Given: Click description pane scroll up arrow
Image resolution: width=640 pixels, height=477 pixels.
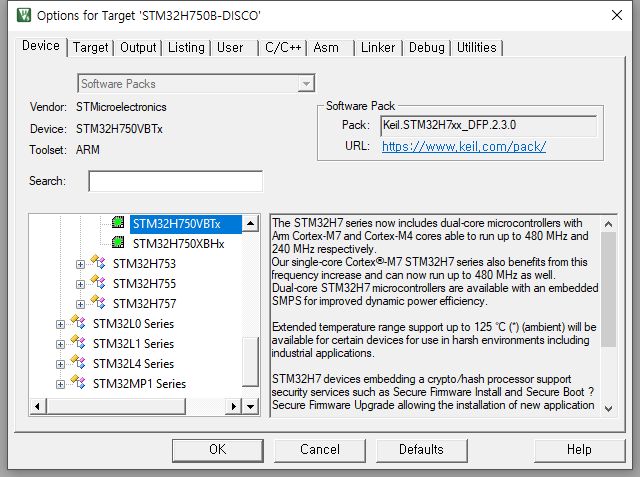Looking at the screenshot, I should 609,224.
